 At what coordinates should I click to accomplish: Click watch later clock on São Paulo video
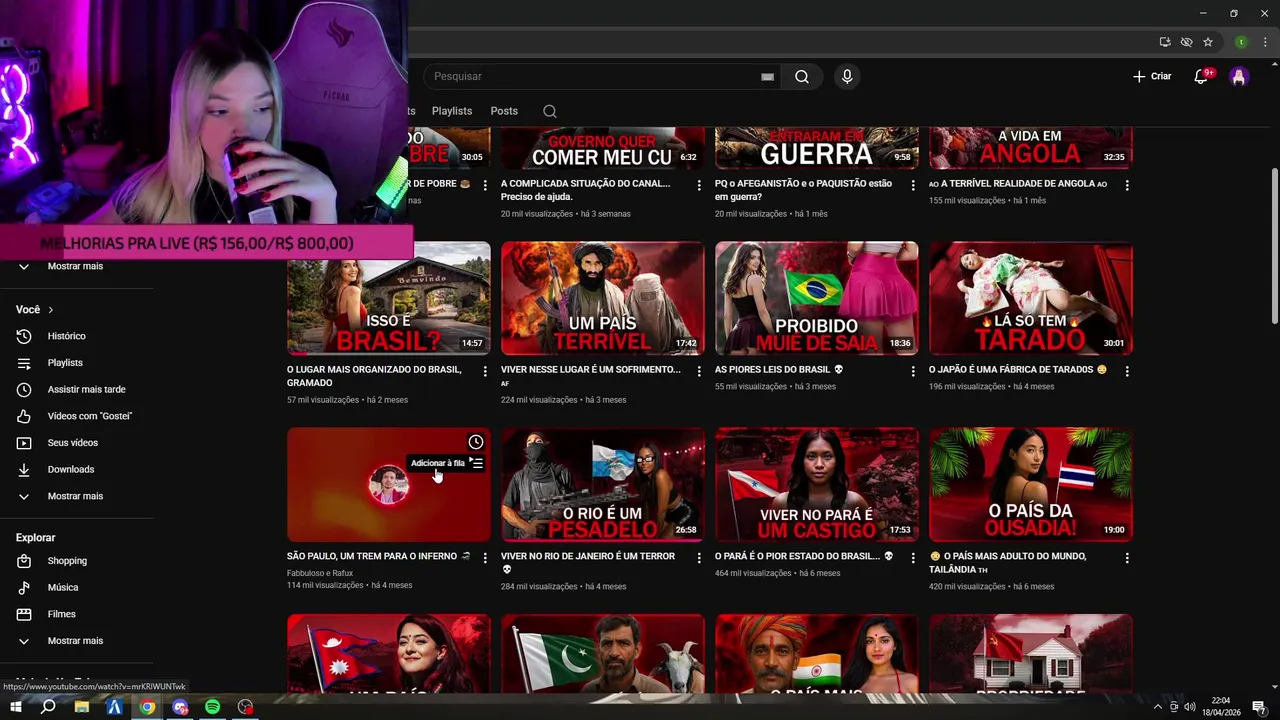[476, 442]
